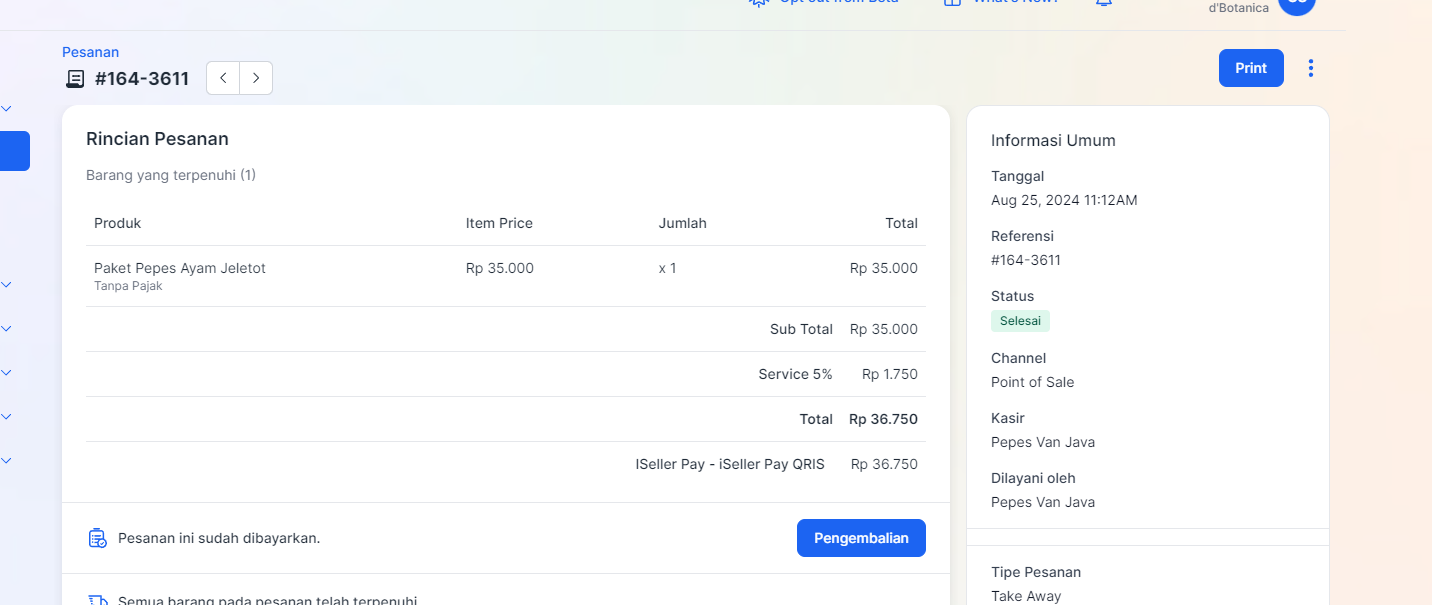
Task: Click Pesanan ini sudah dibayarkan message
Action: [219, 538]
